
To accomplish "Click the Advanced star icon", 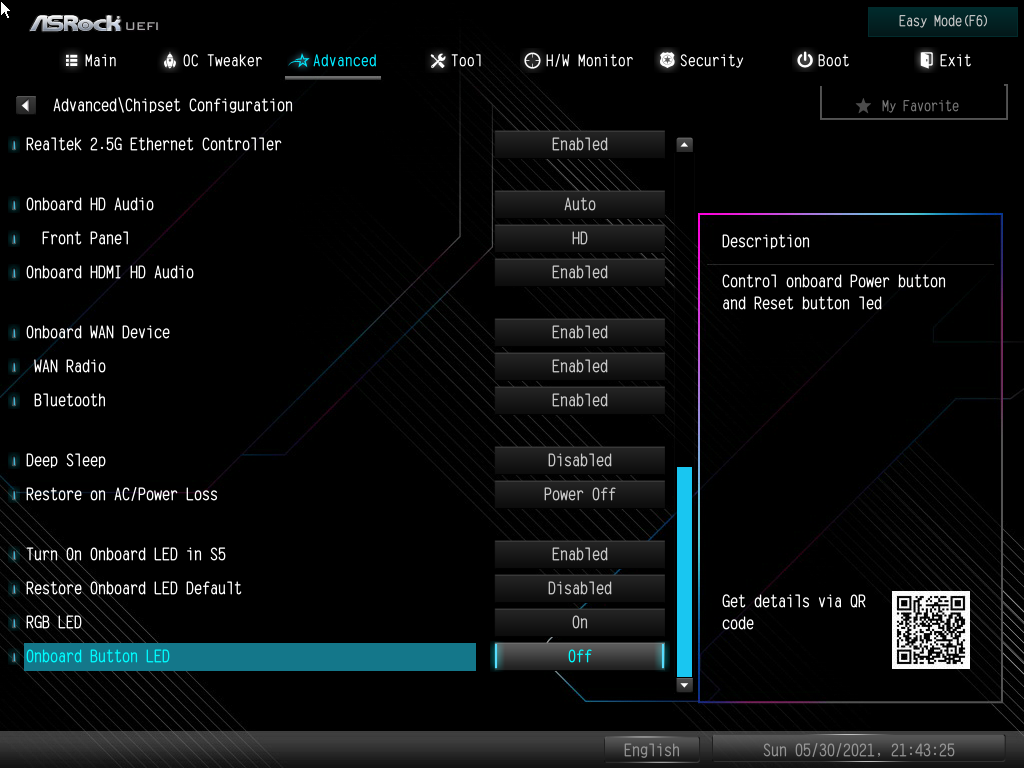I will [x=300, y=61].
